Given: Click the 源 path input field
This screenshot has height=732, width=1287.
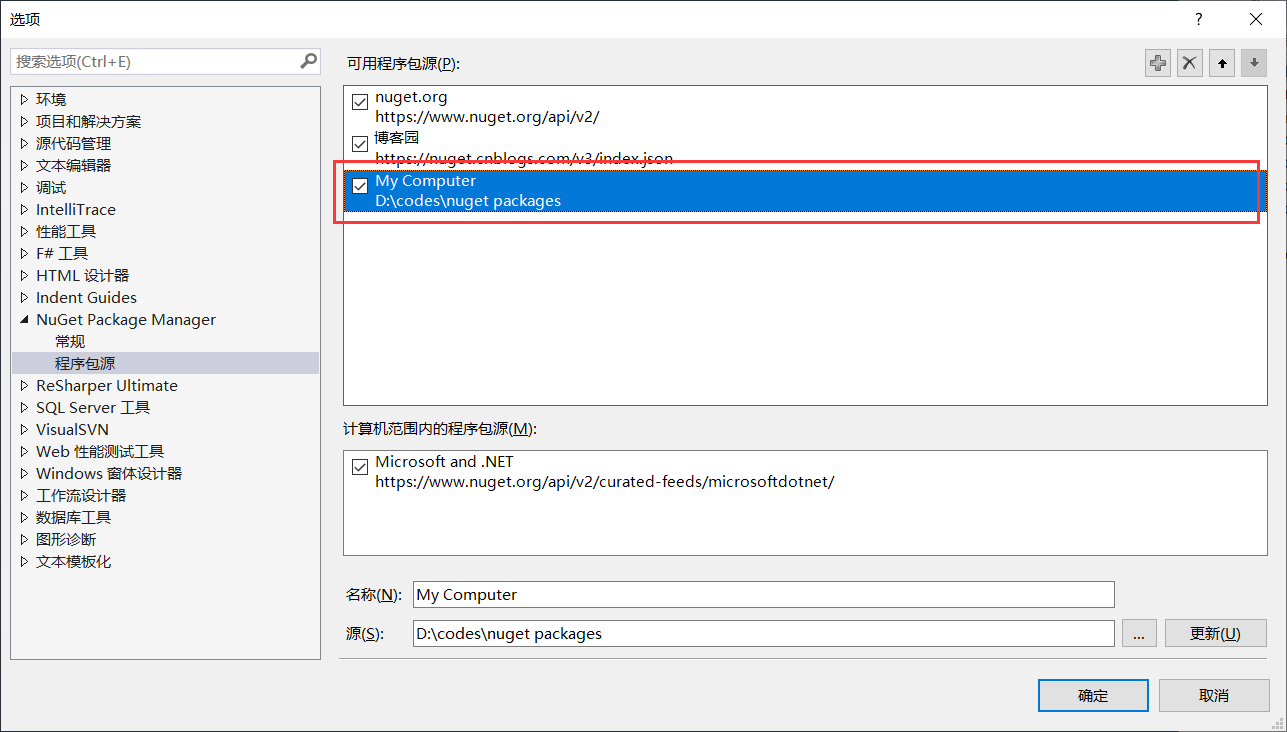Looking at the screenshot, I should tap(763, 633).
